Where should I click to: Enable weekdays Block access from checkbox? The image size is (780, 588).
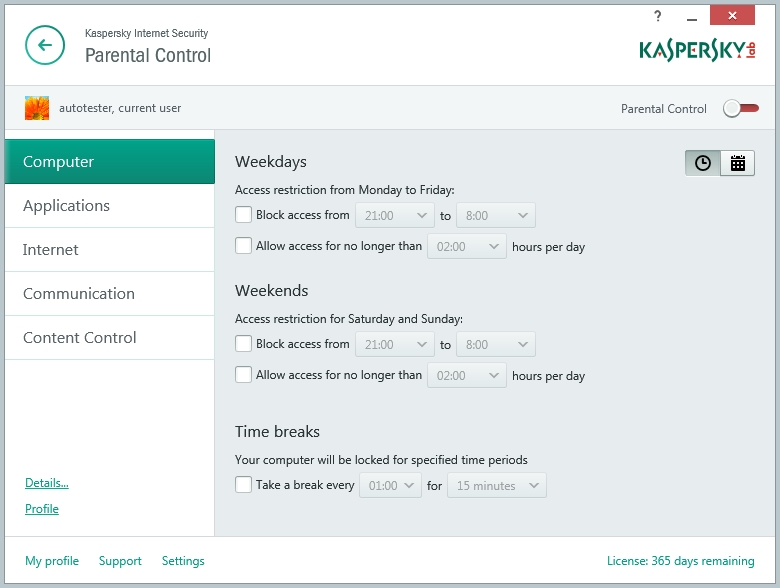(243, 215)
